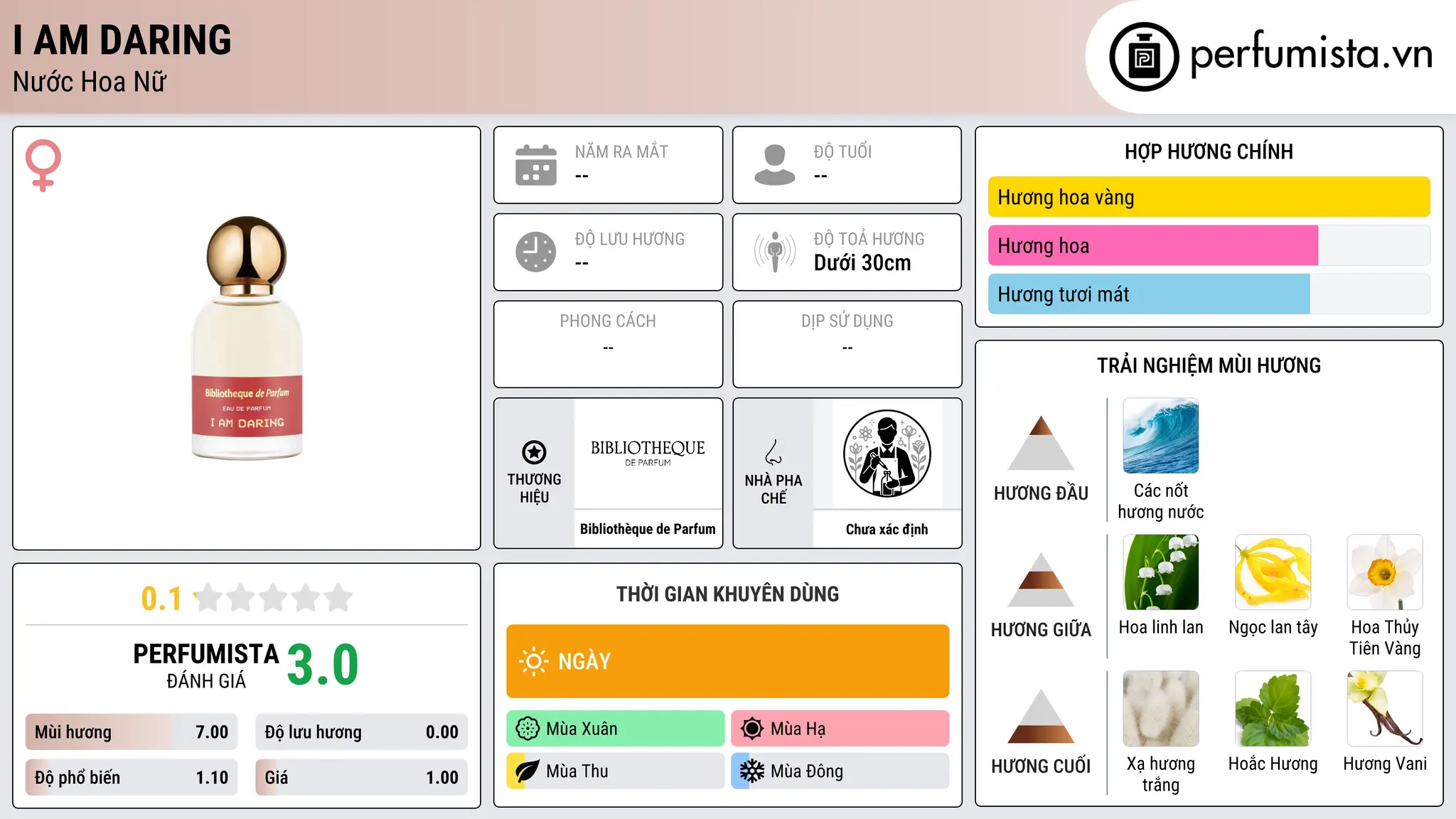Open the Bibliotheque de Parfum brand logo
The width and height of the screenshot is (1456, 819).
click(x=648, y=453)
